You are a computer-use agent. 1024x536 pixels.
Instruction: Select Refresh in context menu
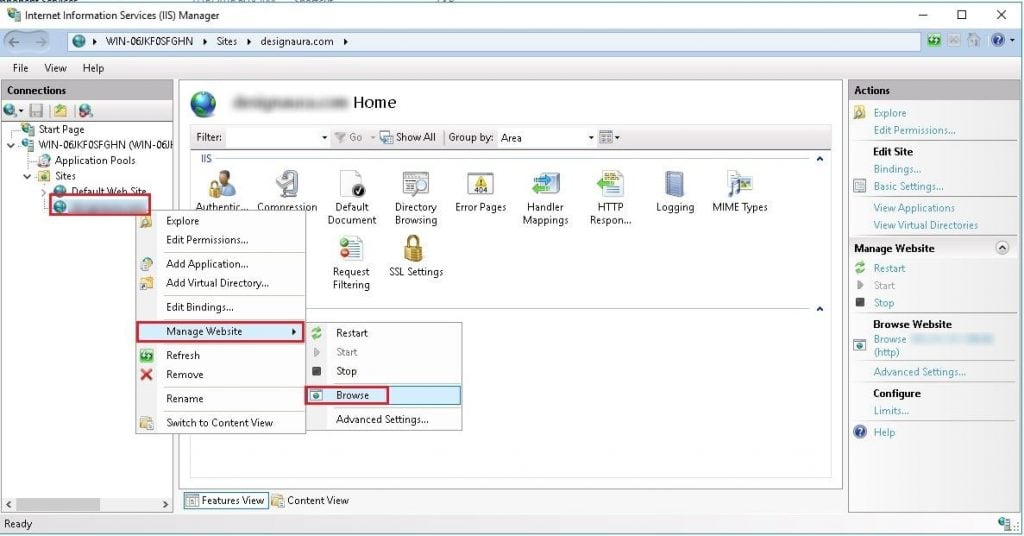coord(220,355)
